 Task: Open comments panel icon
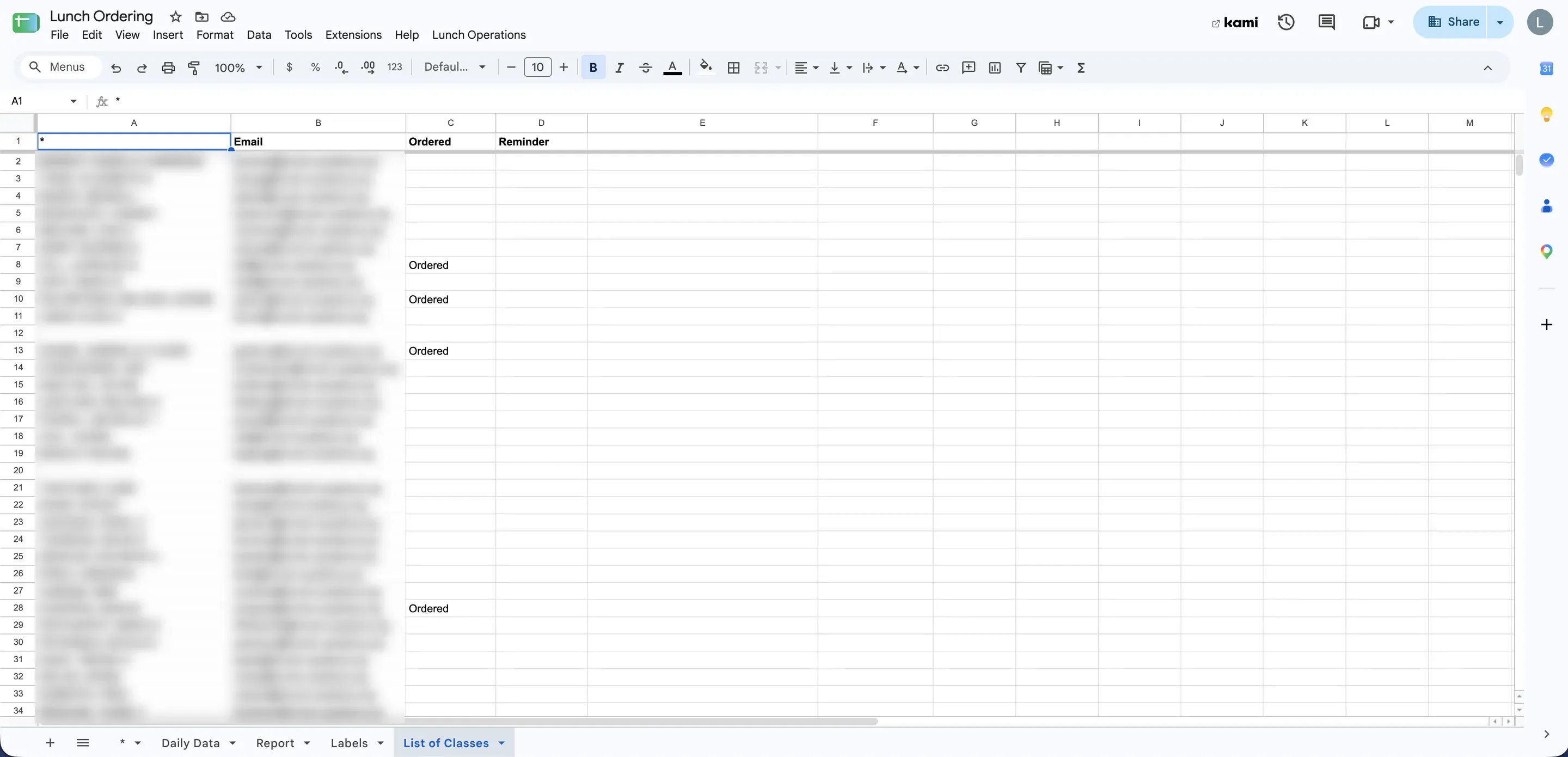[1326, 22]
